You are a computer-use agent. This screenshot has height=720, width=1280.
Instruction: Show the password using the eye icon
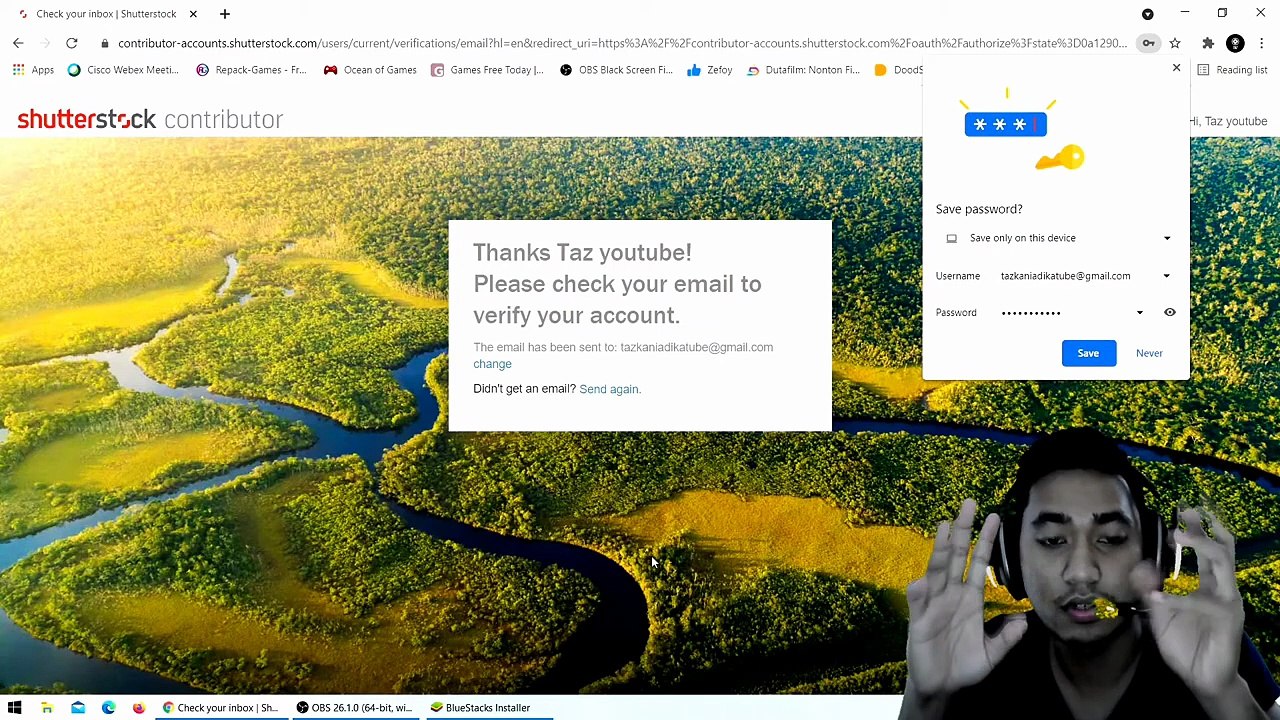1169,312
